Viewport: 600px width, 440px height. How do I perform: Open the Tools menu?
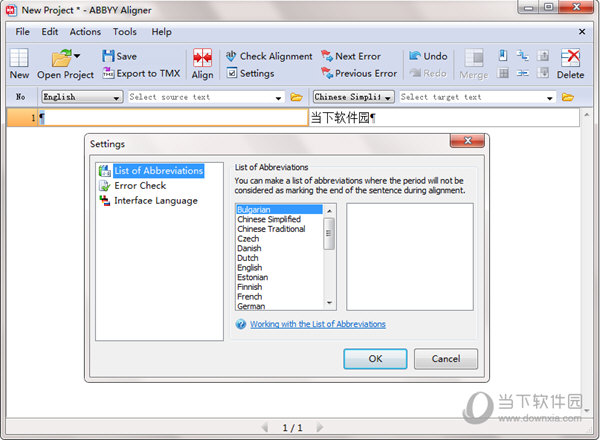125,32
